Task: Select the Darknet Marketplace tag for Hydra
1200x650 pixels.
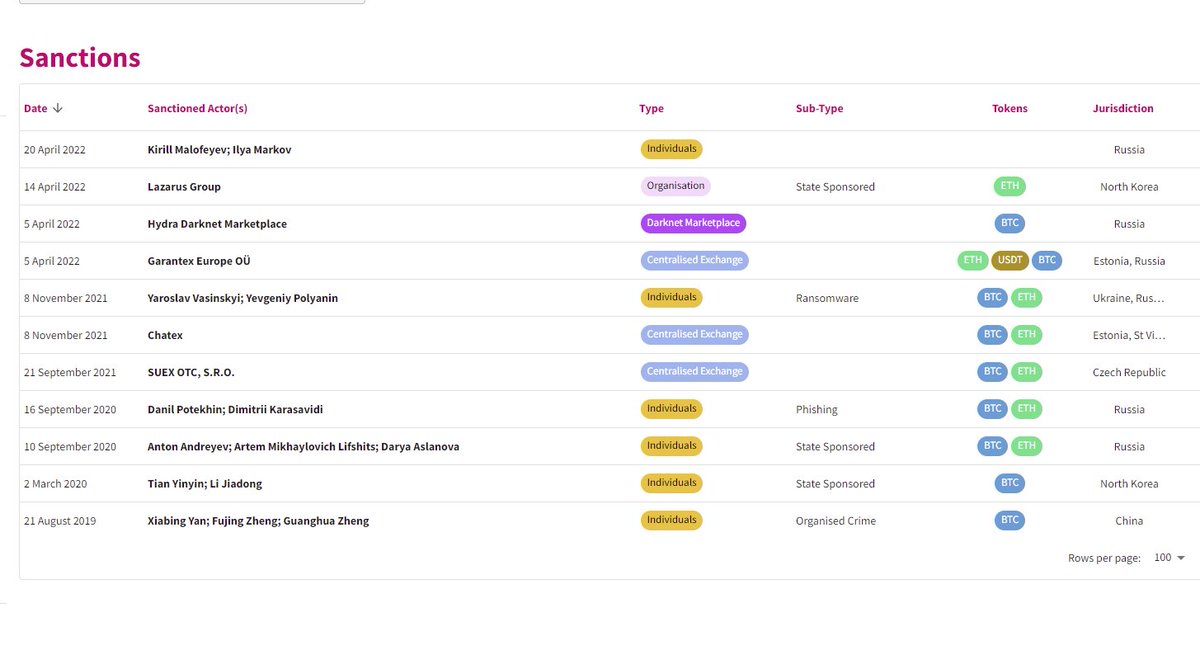Action: pyautogui.click(x=693, y=223)
